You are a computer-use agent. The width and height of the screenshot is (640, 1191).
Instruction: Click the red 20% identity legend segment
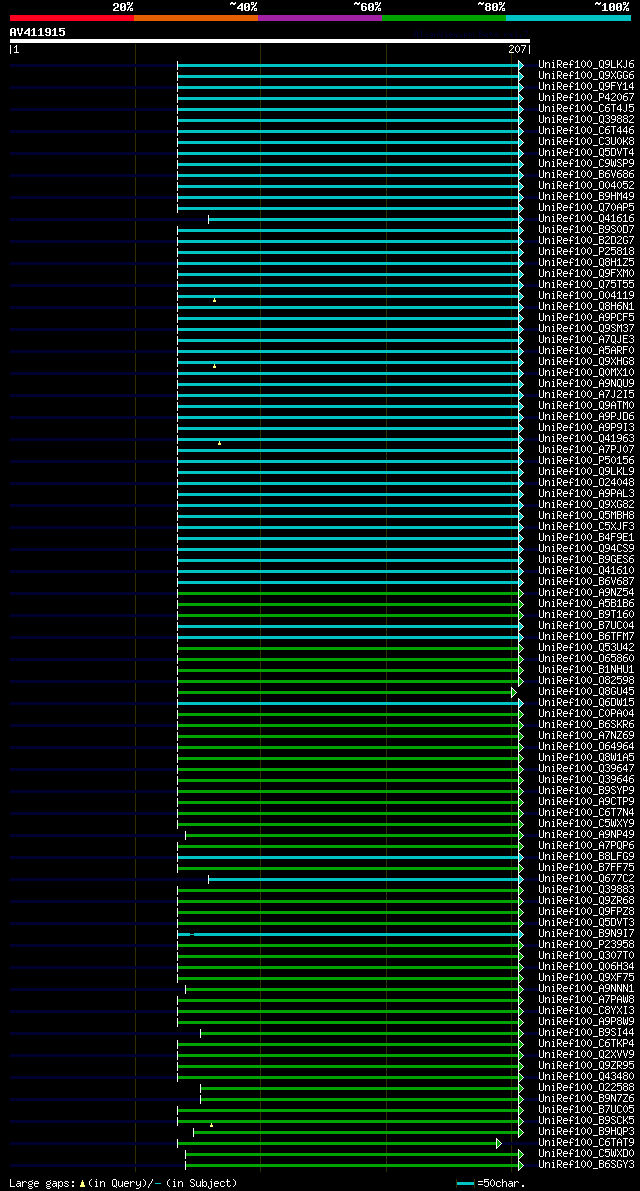72,17
